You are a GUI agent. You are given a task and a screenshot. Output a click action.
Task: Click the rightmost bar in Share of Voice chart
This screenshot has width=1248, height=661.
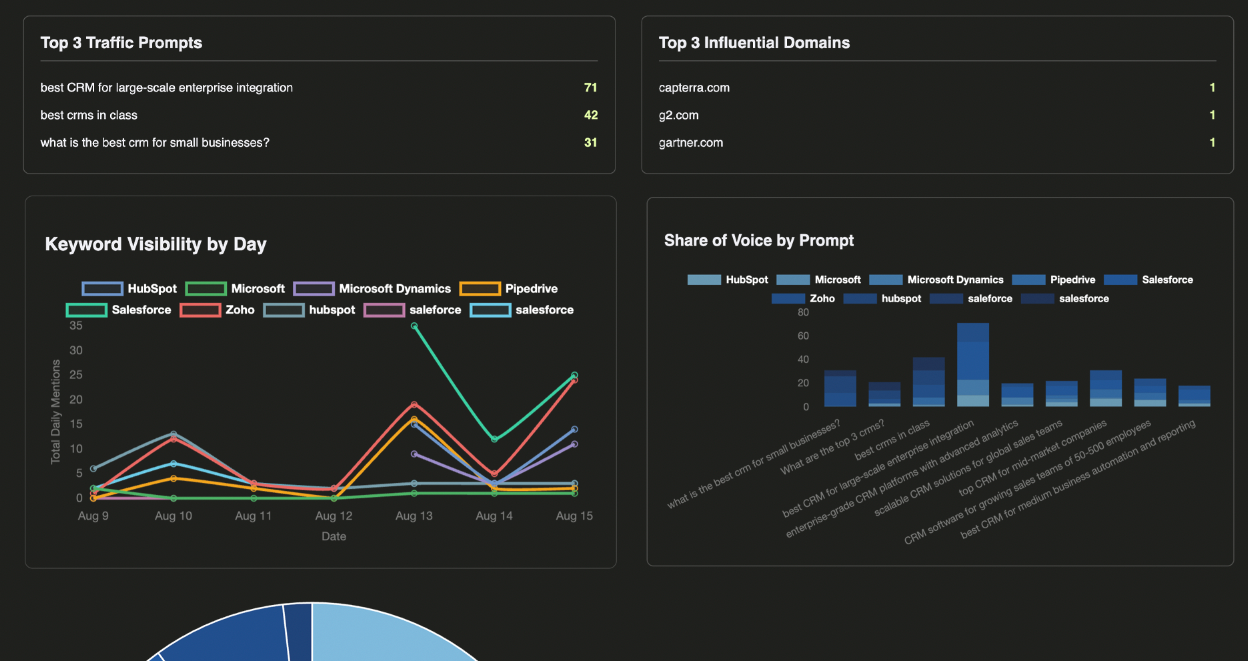point(1194,396)
